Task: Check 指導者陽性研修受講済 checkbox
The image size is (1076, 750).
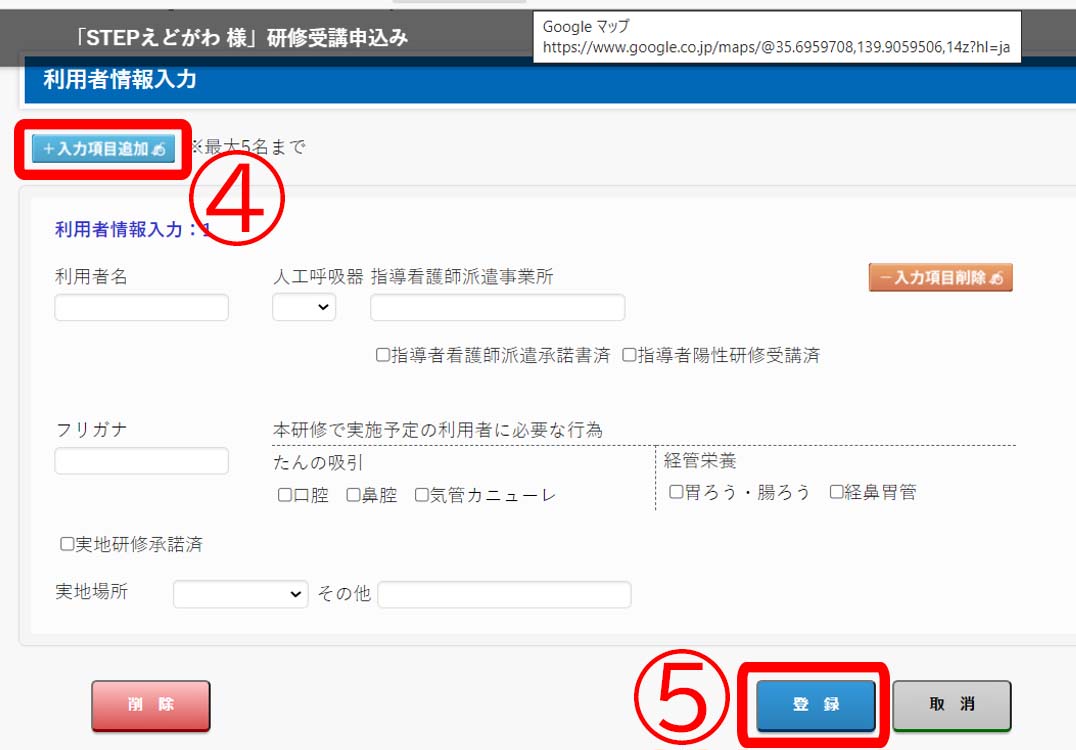Action: (x=629, y=355)
